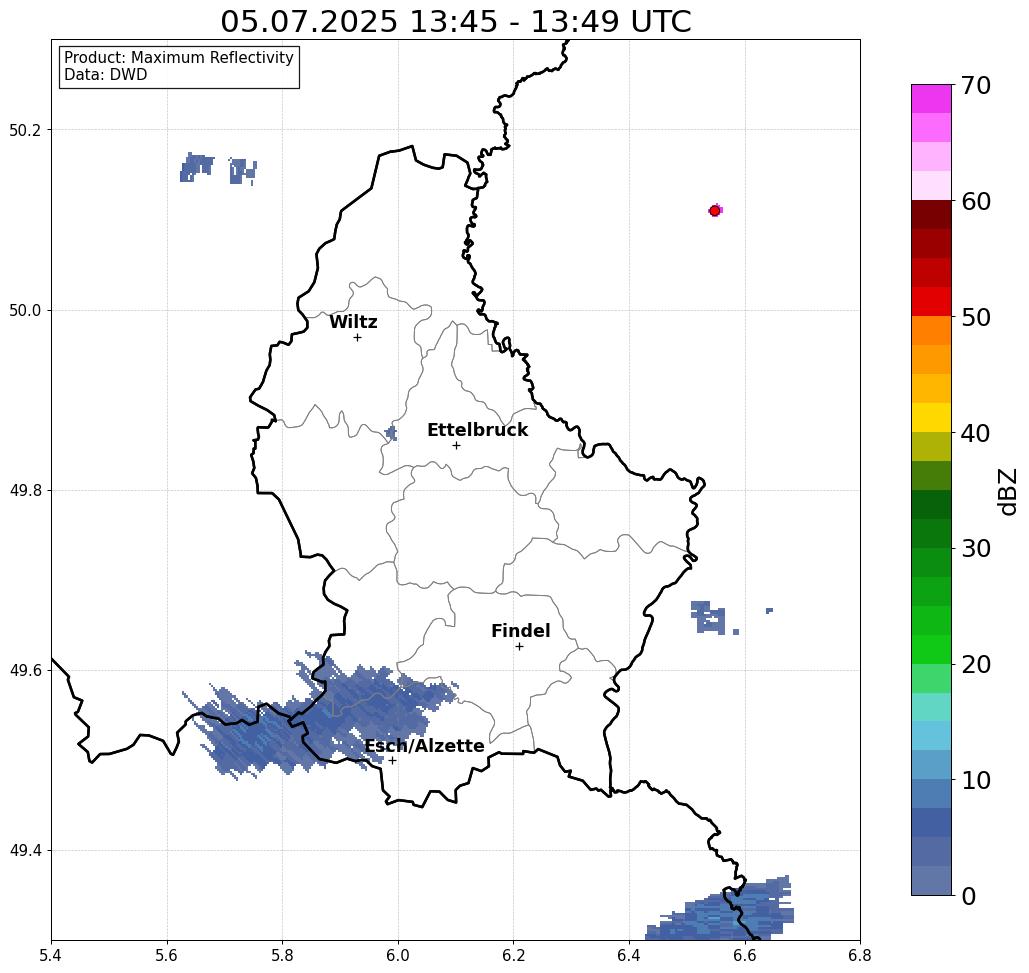Screen dimensions: 1029x973
Task: Click the plus marker under Wiltz
Action: pos(357,337)
